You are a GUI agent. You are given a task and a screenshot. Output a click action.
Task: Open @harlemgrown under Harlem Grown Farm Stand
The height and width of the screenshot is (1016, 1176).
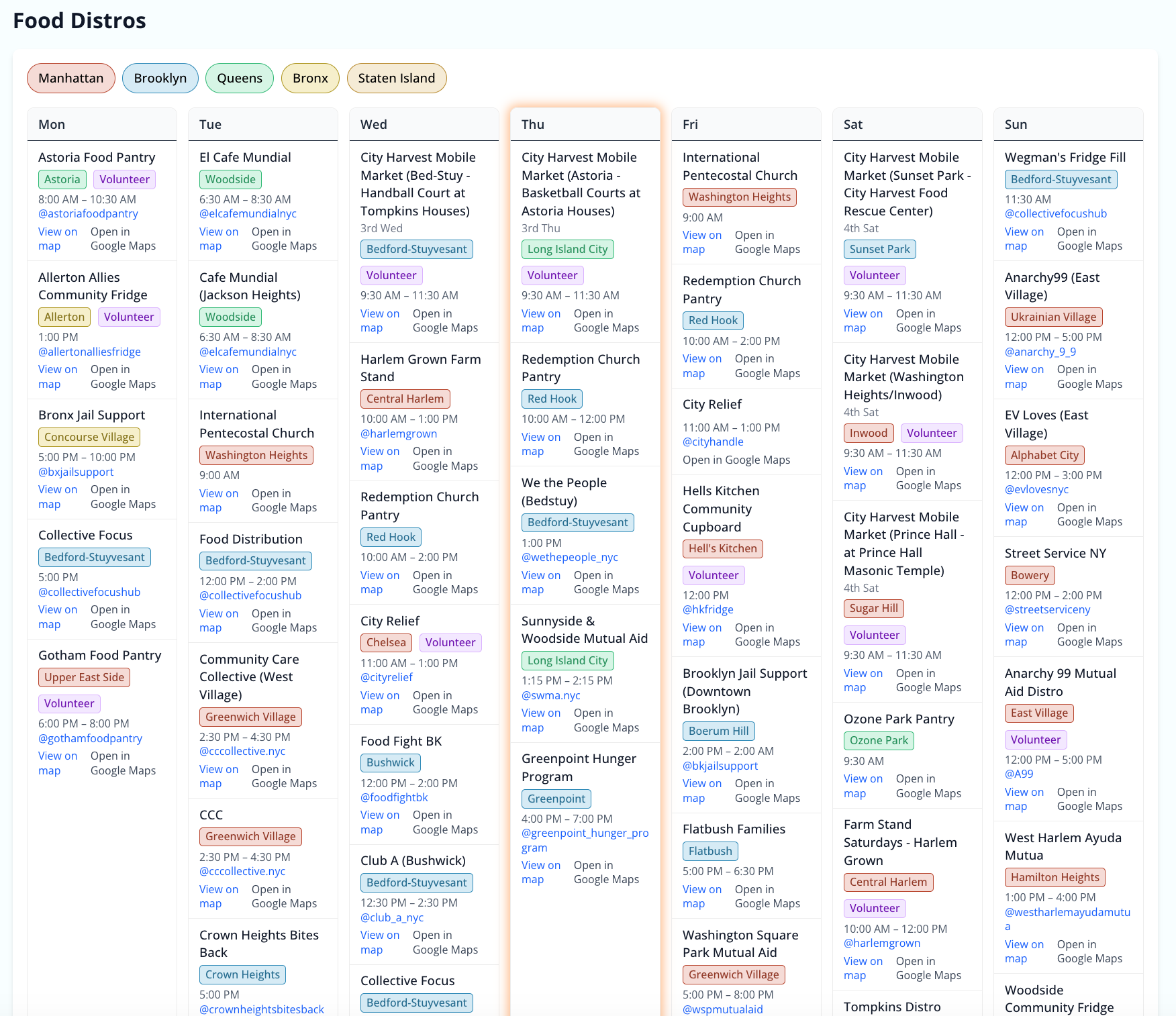pyautogui.click(x=399, y=434)
